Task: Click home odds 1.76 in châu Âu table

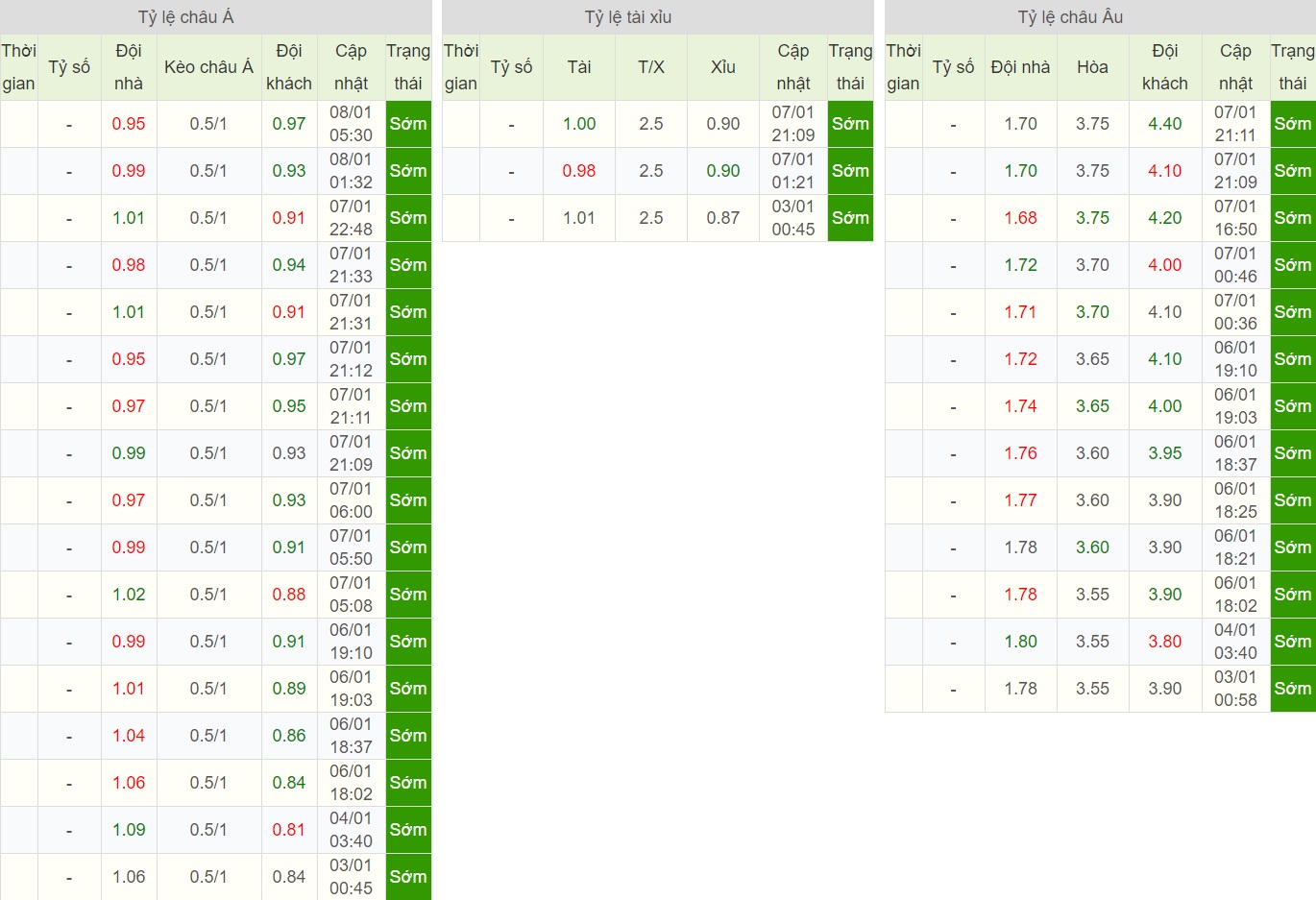Action: [1020, 453]
